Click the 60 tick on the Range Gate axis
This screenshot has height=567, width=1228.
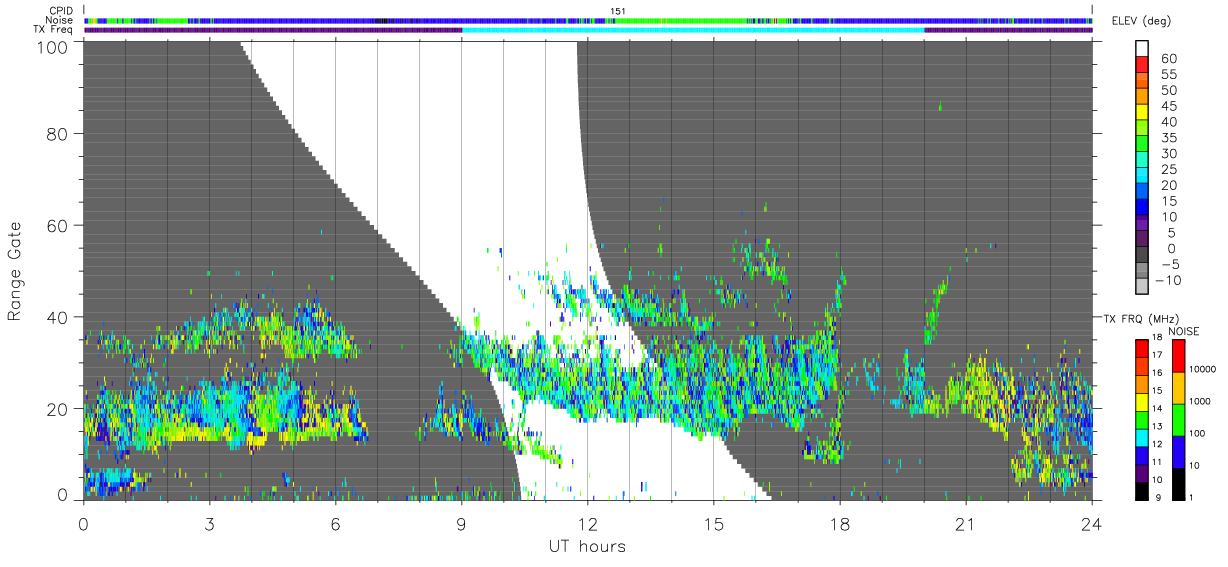[58, 225]
